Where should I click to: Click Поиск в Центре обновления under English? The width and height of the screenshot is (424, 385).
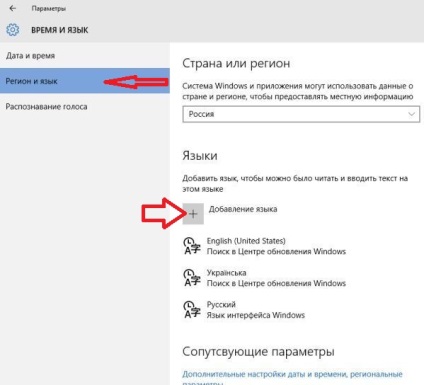pos(276,251)
